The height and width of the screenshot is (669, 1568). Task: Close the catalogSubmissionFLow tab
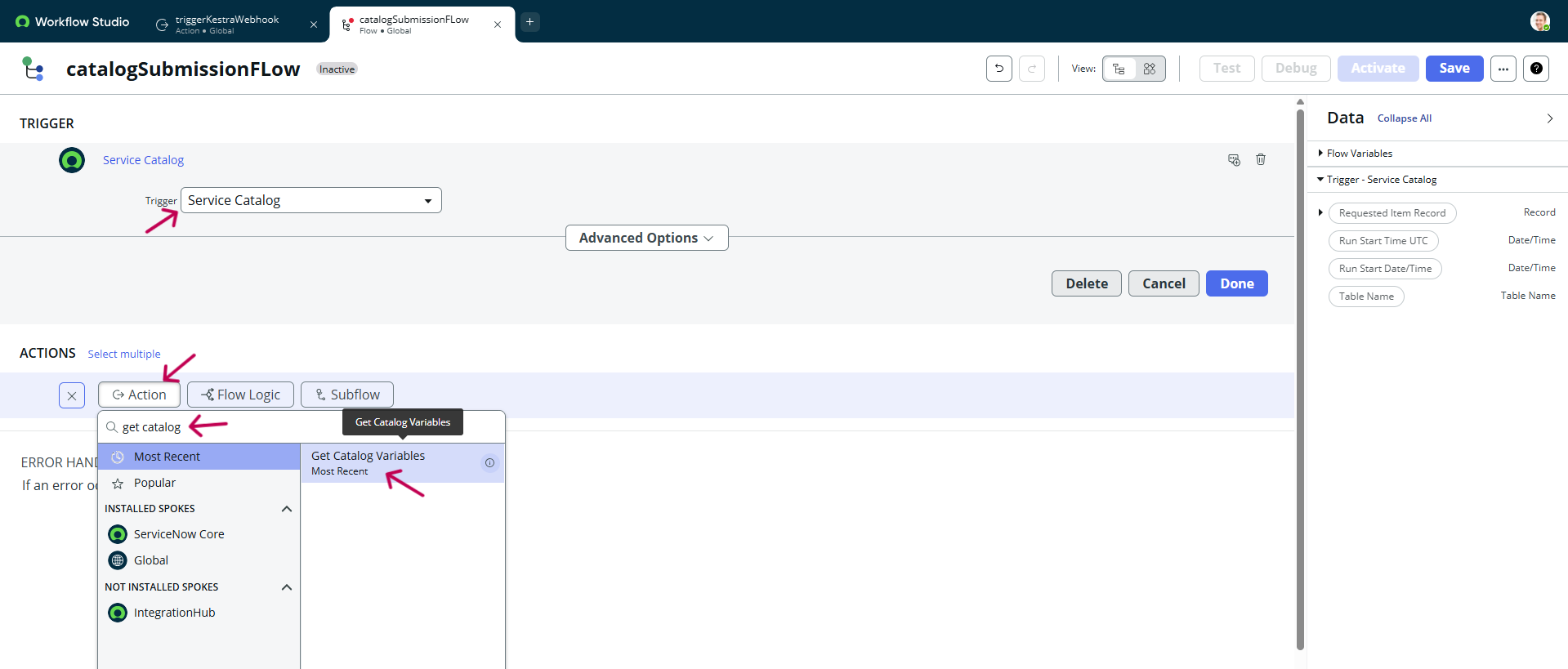(498, 25)
